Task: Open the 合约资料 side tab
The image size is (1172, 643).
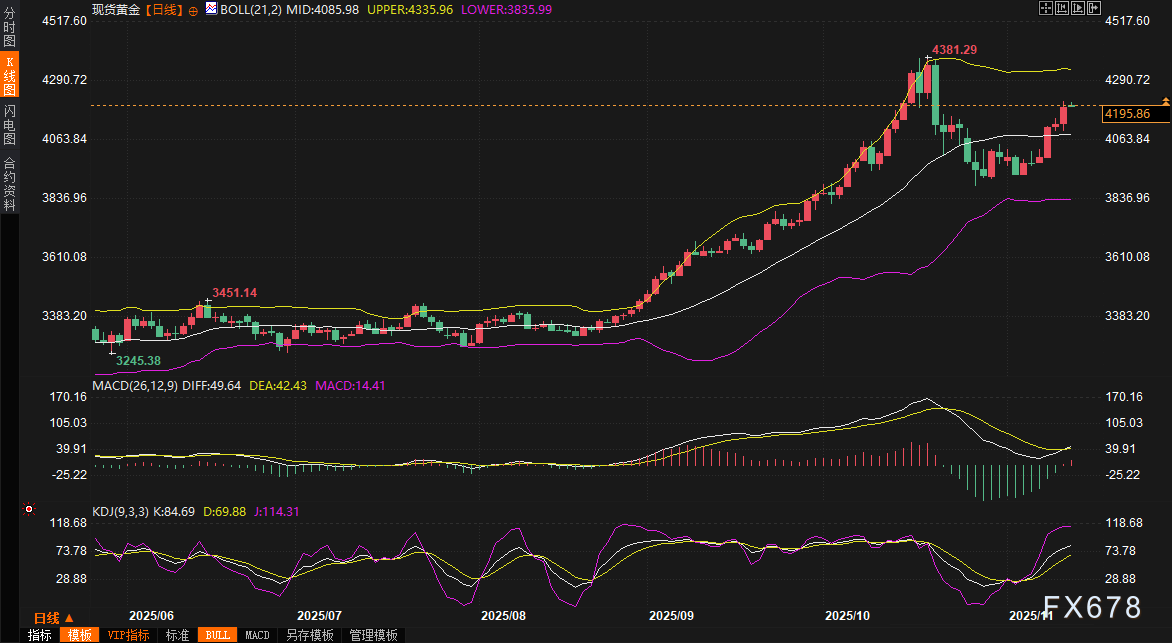Action: (x=9, y=183)
